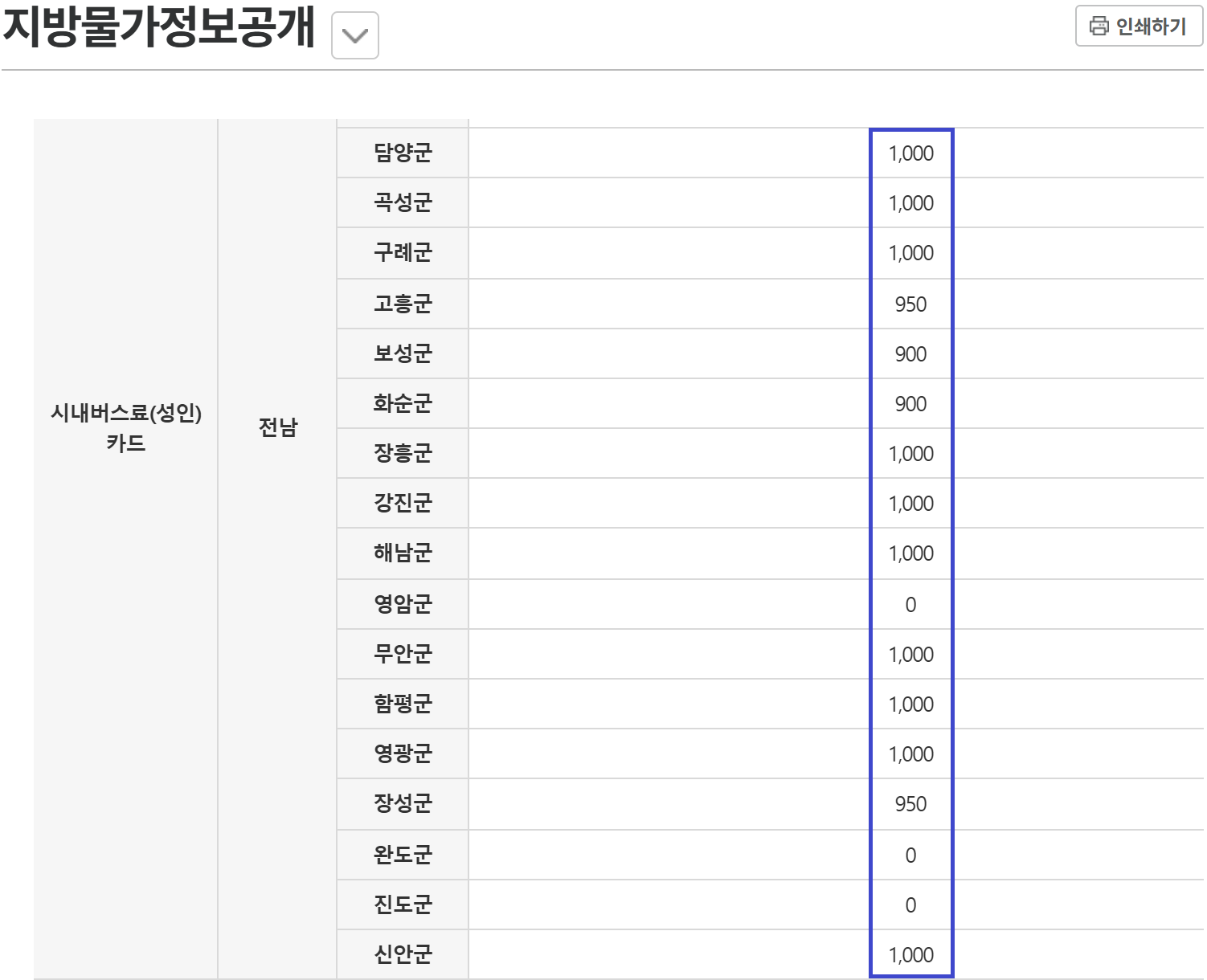Viewport: 1207px width, 980px height.
Task: Select the 화순군 row label
Action: 403,403
